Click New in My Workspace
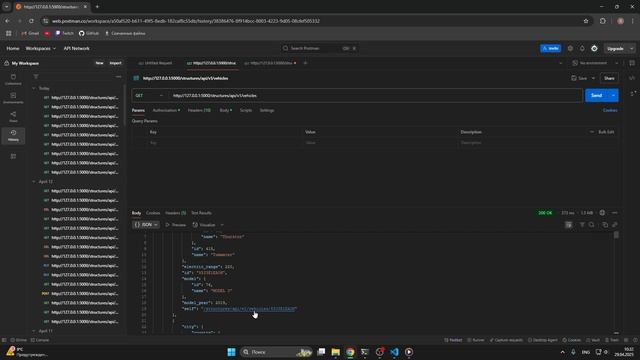Screen dimensions: 640x360 99,63
